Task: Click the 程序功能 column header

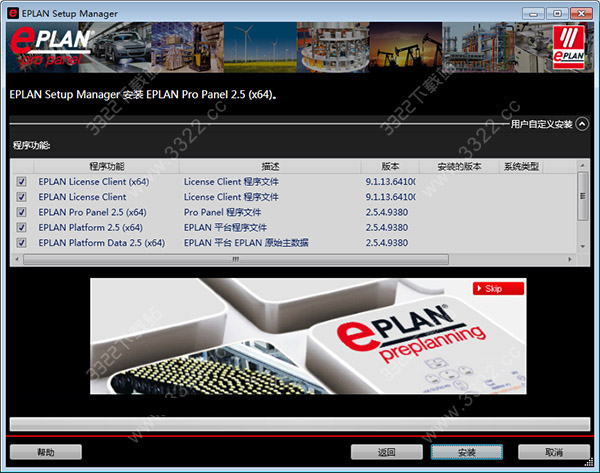Action: (x=106, y=166)
